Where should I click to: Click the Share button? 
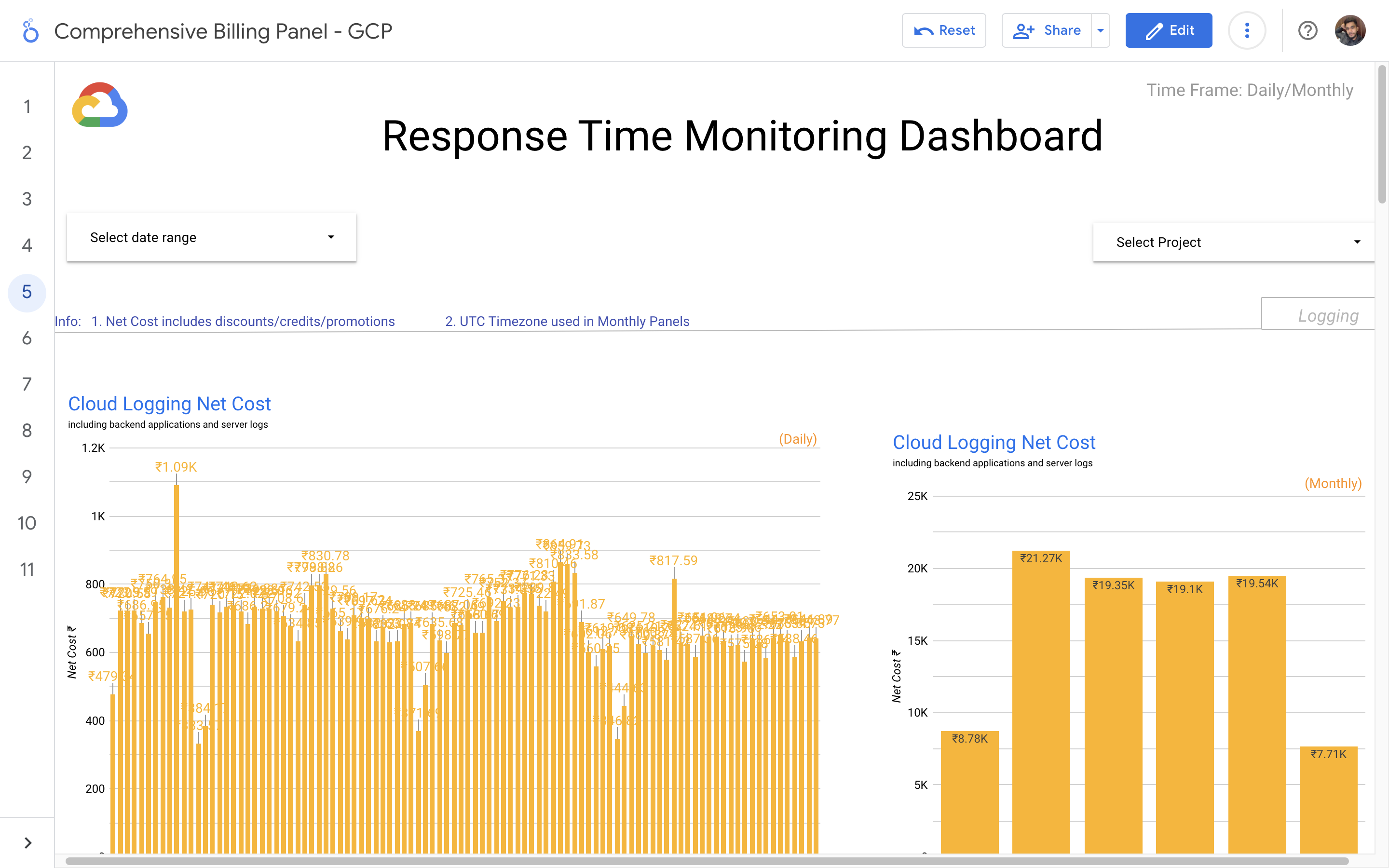[x=1047, y=30]
